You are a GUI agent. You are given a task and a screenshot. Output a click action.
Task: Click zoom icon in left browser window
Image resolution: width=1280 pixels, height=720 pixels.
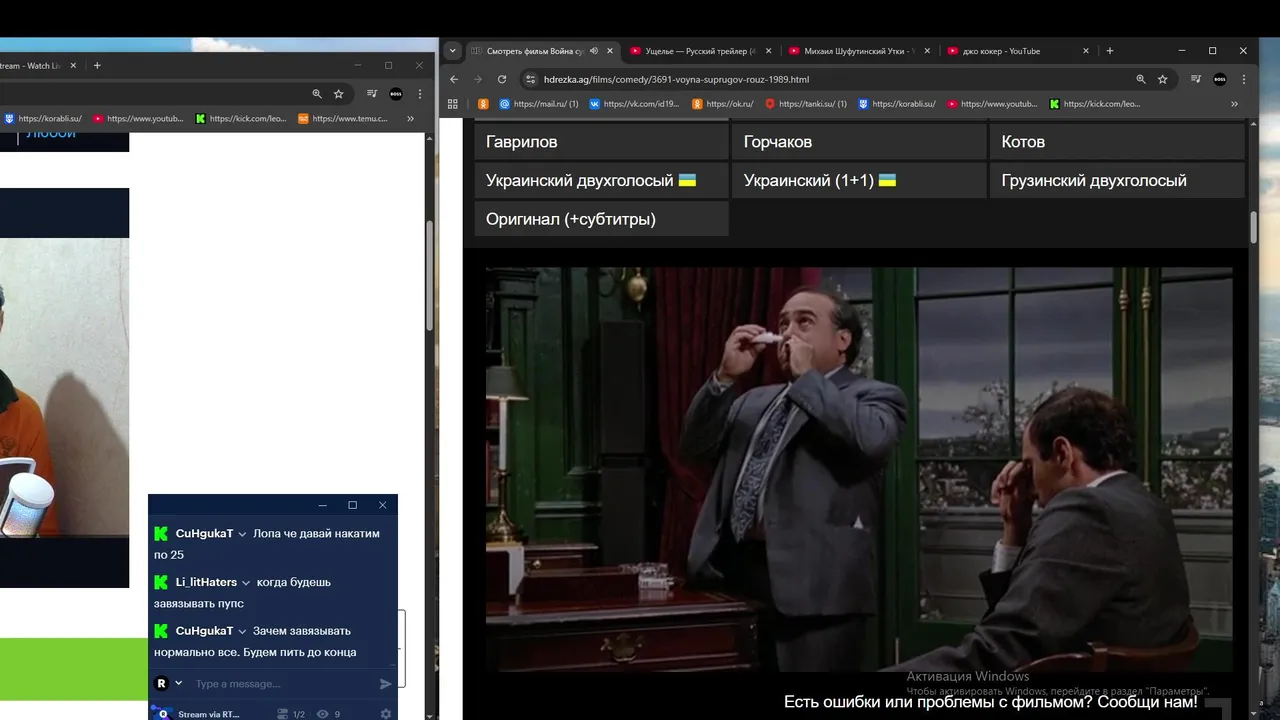317,93
